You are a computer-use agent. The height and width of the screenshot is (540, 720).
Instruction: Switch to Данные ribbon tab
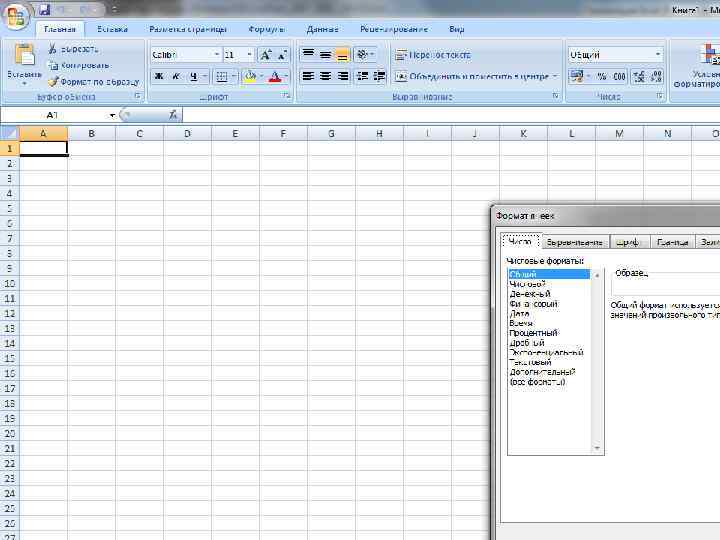point(322,29)
